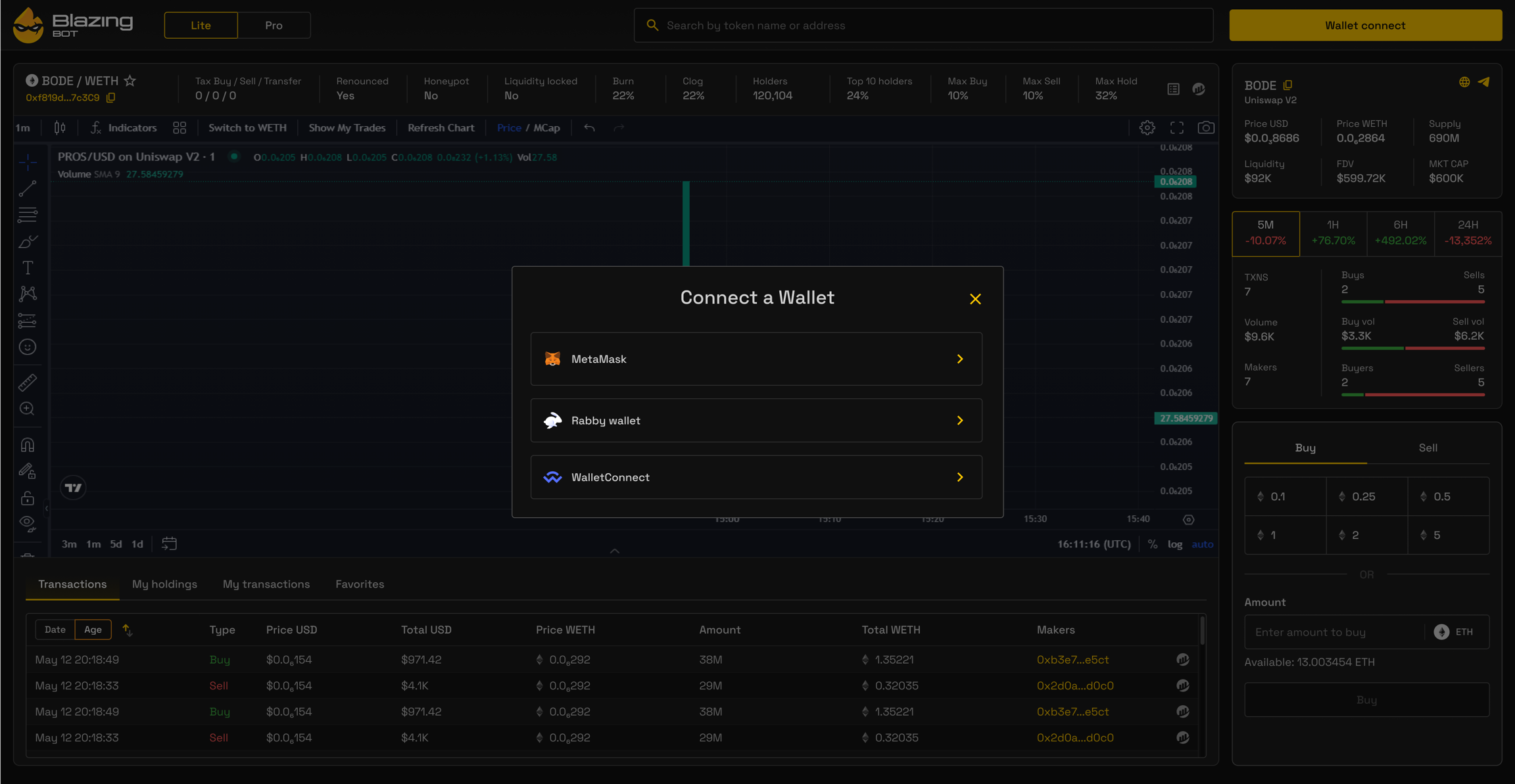Toggle Date display in transactions table
Screen dimensions: 1515x784
coord(55,630)
